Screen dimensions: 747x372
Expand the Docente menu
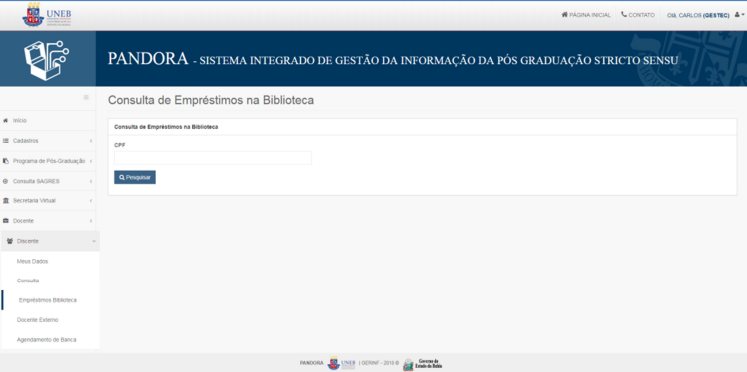coord(48,221)
